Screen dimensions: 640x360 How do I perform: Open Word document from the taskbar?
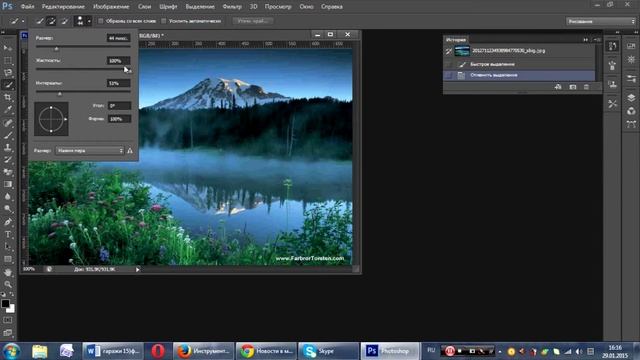(x=113, y=351)
